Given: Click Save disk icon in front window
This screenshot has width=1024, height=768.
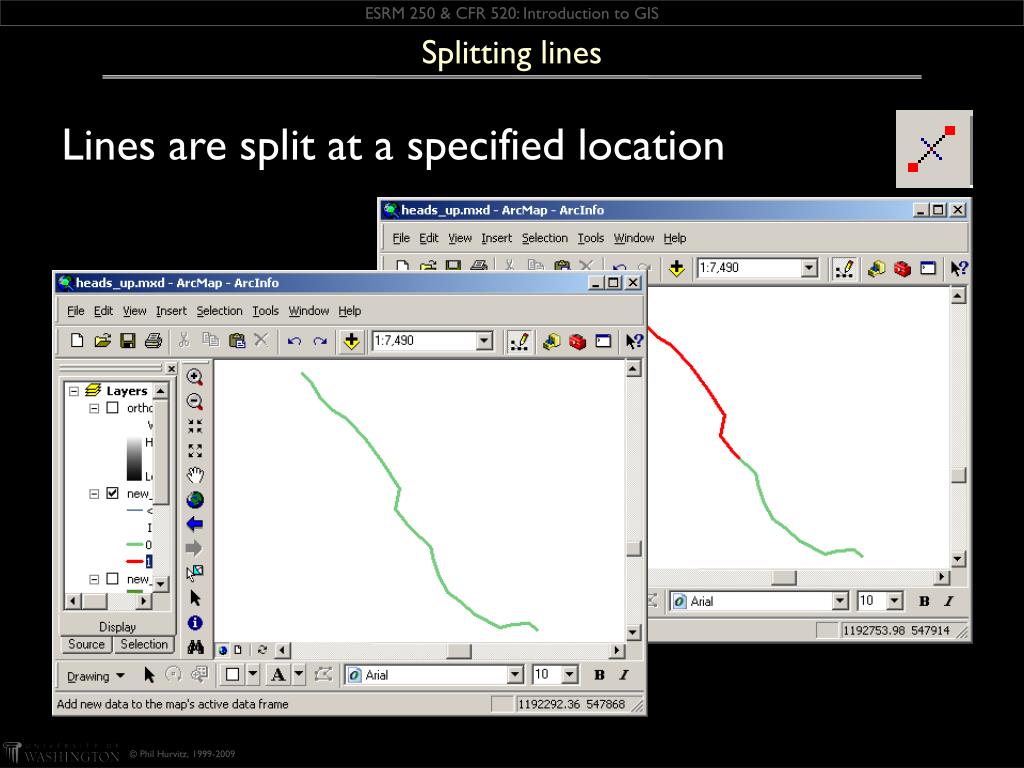Looking at the screenshot, I should (127, 340).
